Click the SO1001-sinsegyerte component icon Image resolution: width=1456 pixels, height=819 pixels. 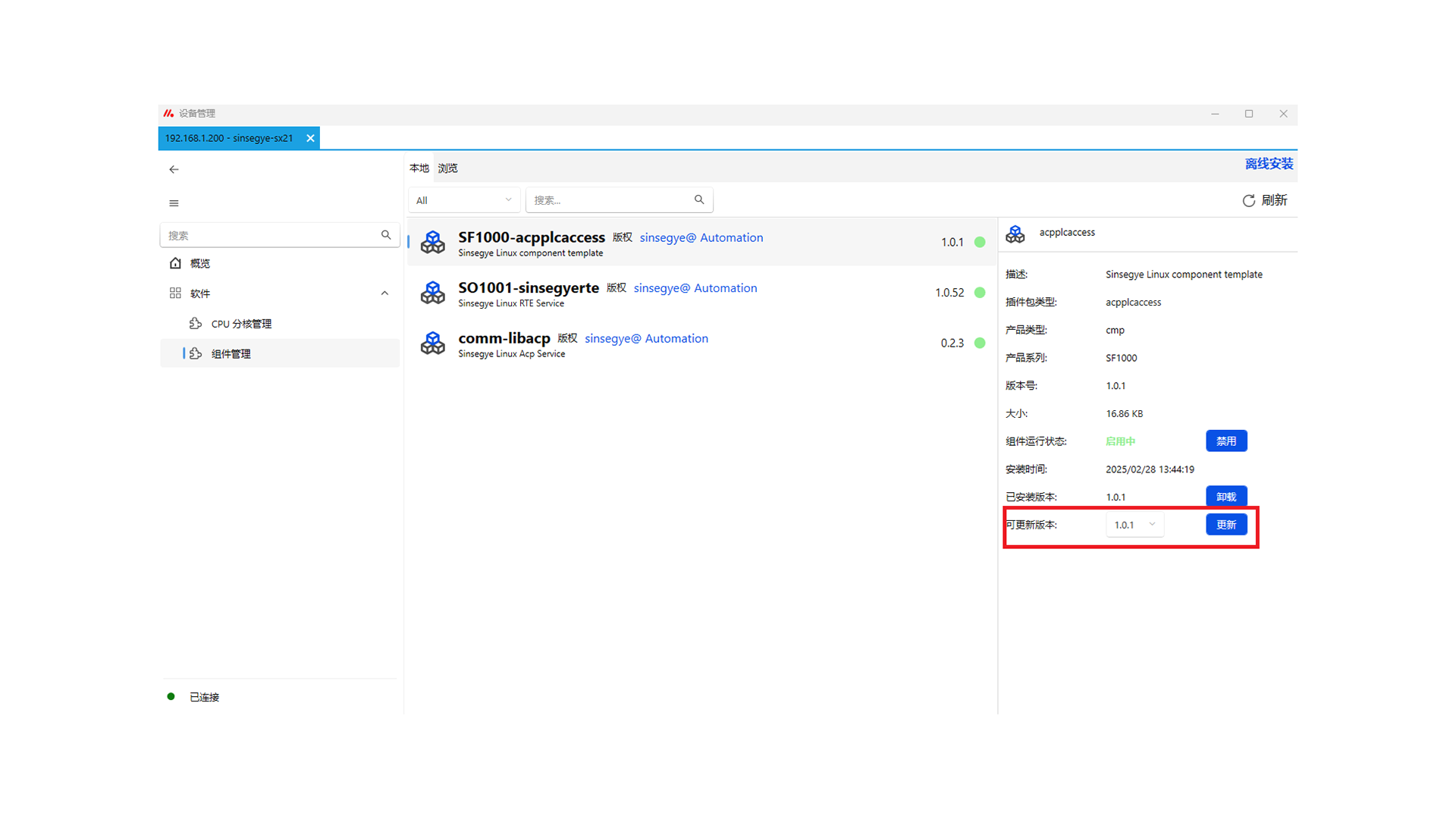click(x=433, y=293)
